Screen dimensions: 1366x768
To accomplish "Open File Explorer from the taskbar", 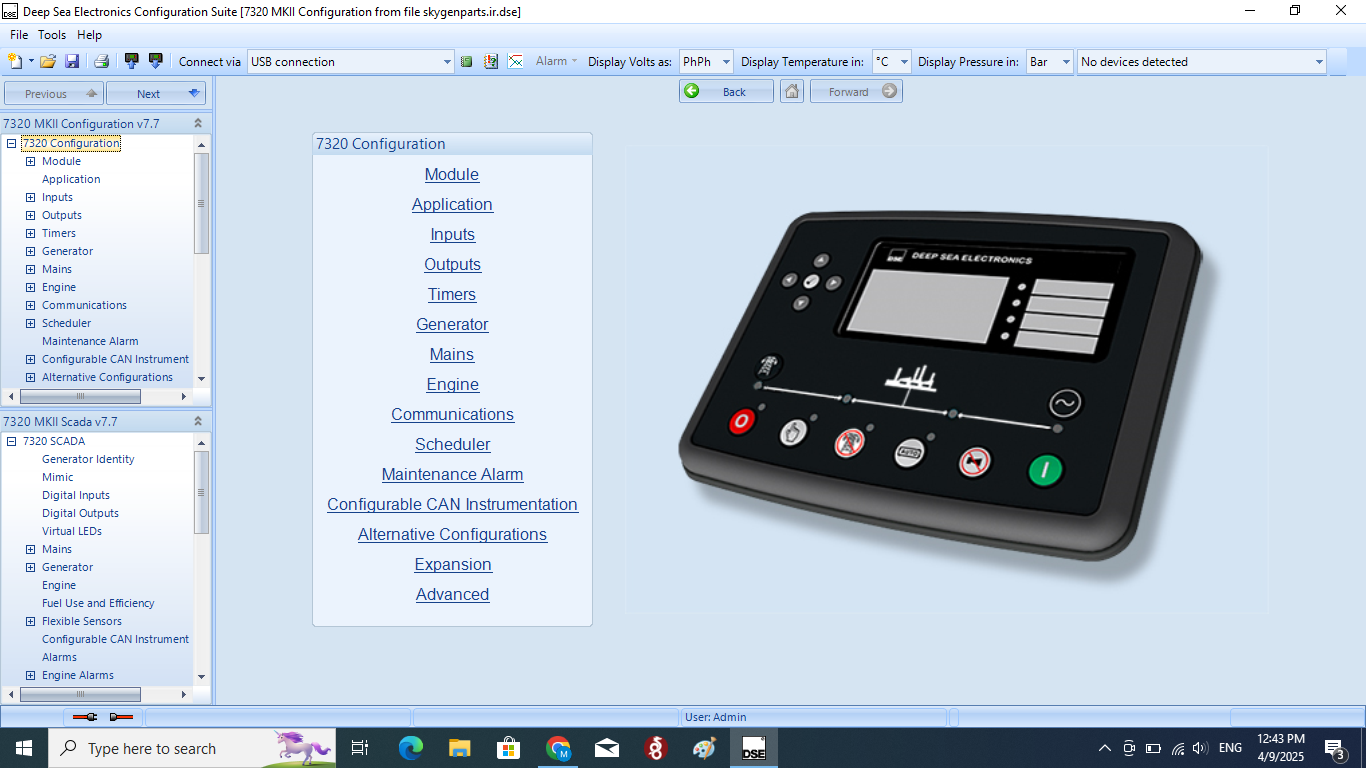I will (459, 748).
